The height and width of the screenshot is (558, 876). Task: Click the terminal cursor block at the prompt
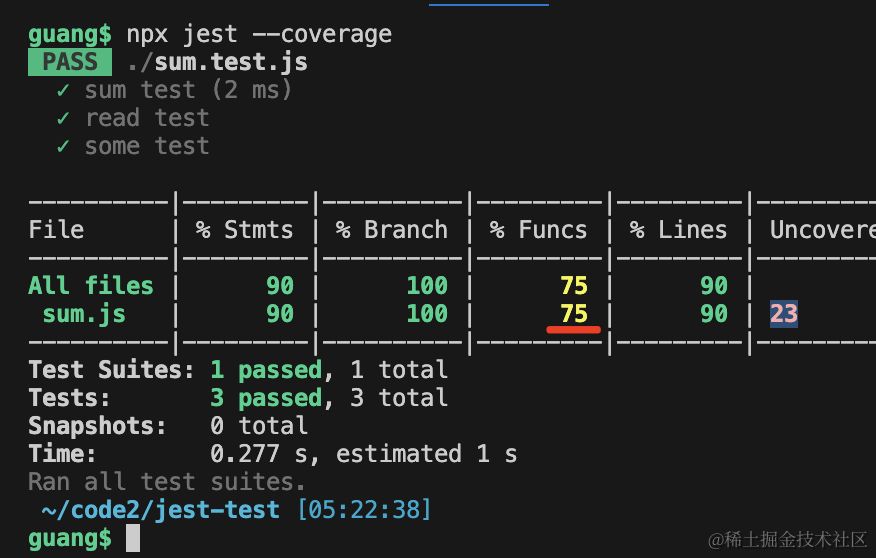132,538
